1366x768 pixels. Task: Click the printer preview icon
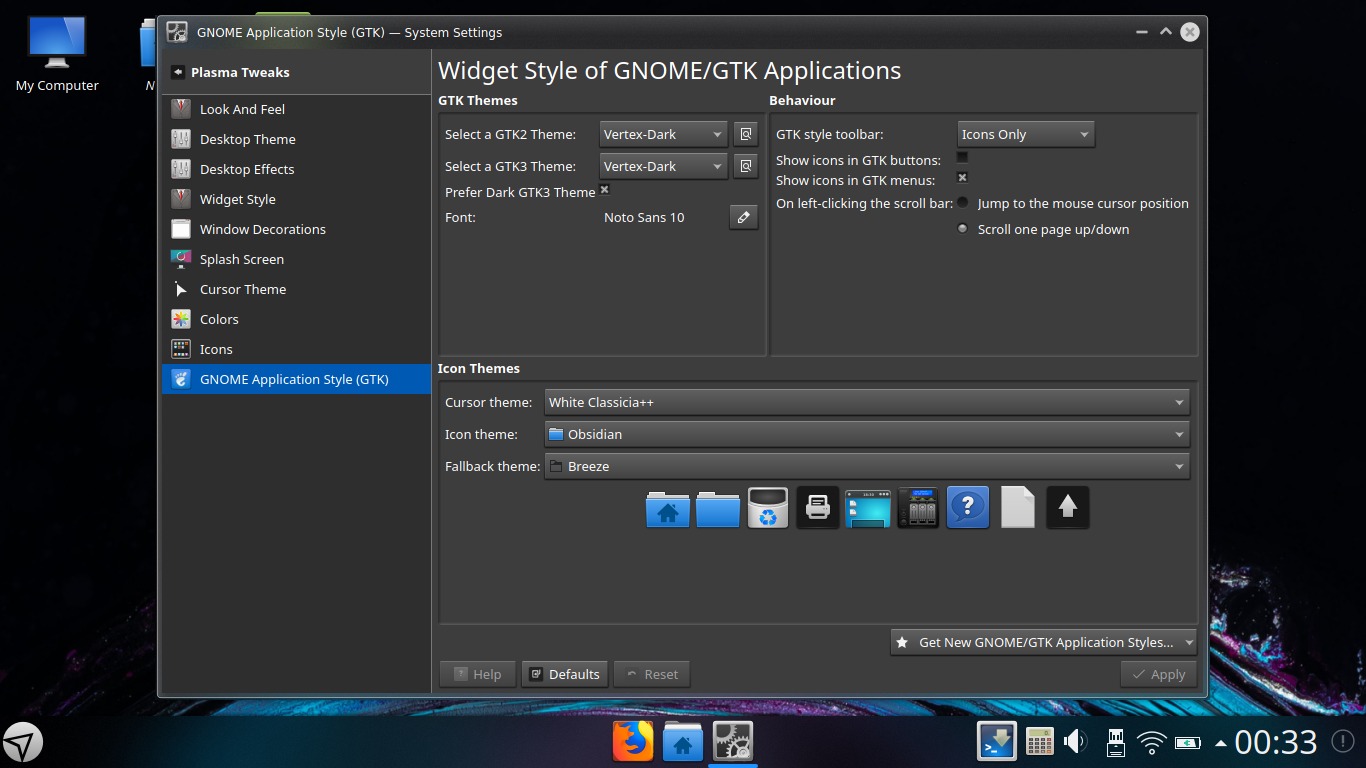point(818,508)
